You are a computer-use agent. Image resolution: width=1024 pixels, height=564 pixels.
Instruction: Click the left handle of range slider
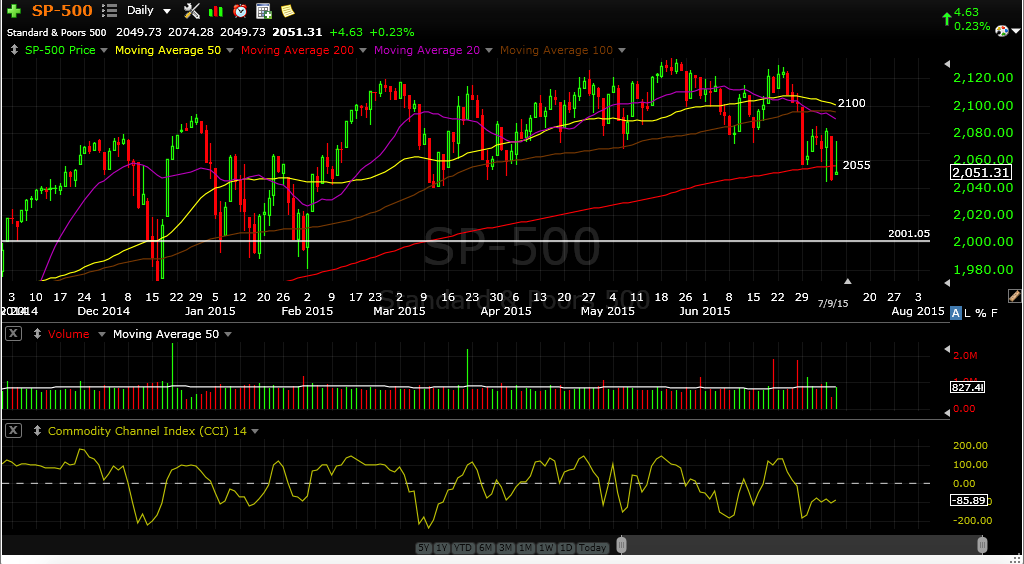[x=622, y=545]
